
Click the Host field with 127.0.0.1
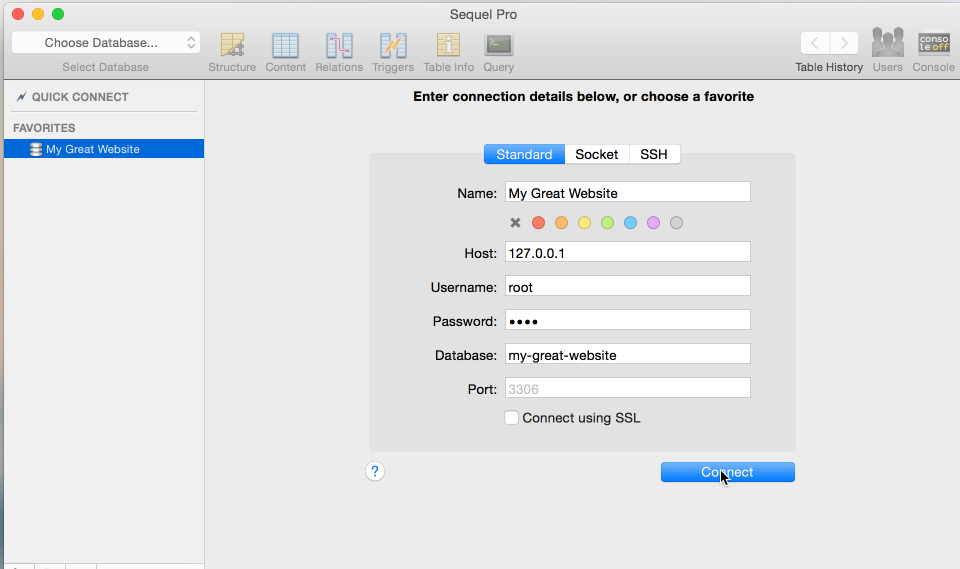coord(628,252)
